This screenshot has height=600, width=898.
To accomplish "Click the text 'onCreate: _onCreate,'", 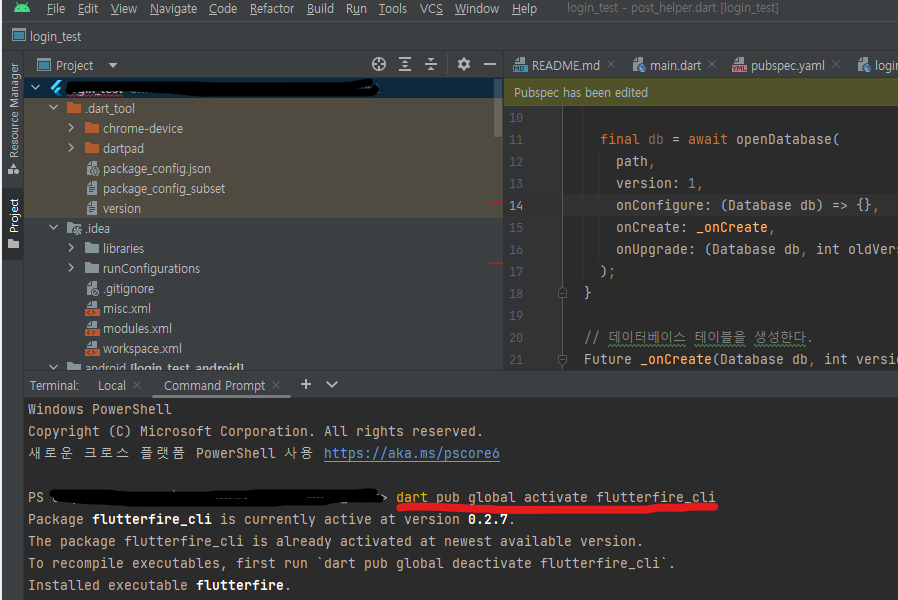I will tap(695, 227).
